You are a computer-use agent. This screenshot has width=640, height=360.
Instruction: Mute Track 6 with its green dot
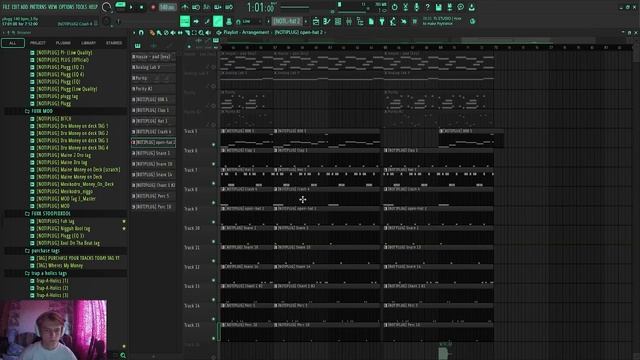[213, 164]
